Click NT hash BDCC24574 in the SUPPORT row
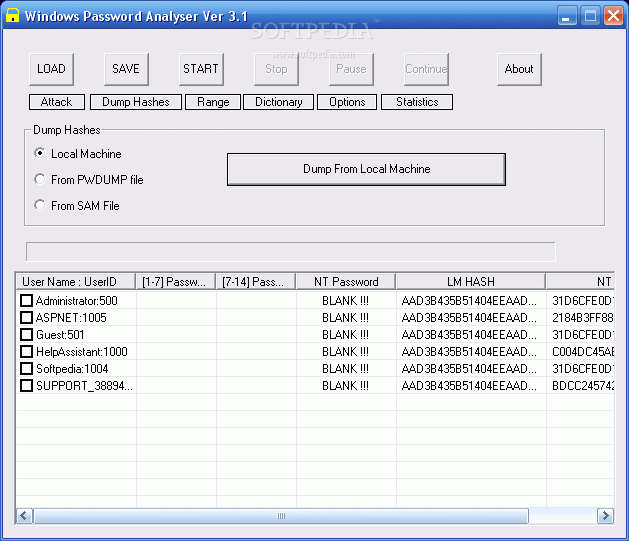629x541 pixels. coord(583,386)
